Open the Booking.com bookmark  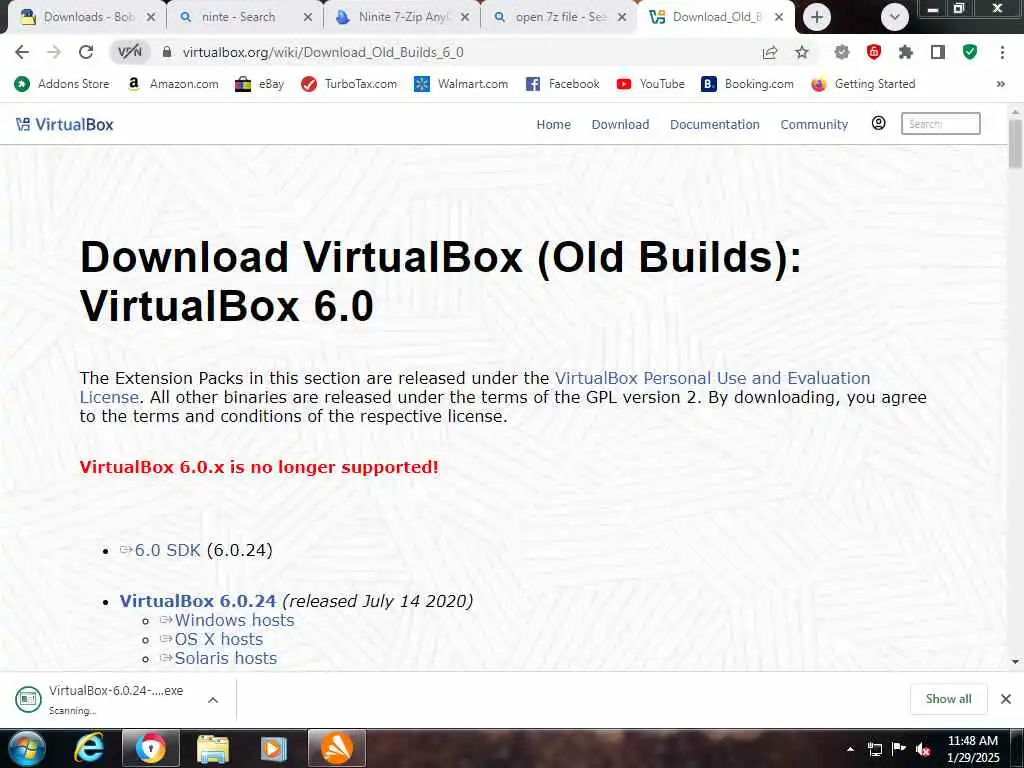[747, 84]
